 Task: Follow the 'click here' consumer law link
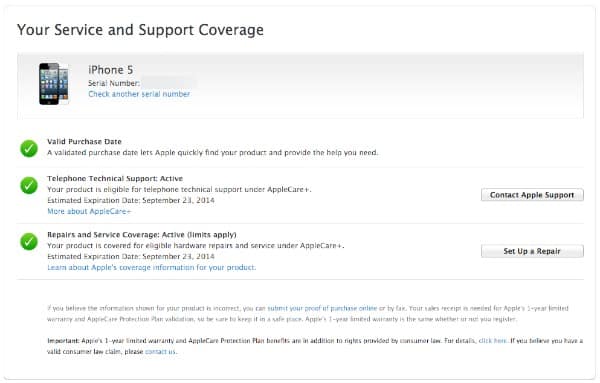pos(492,341)
